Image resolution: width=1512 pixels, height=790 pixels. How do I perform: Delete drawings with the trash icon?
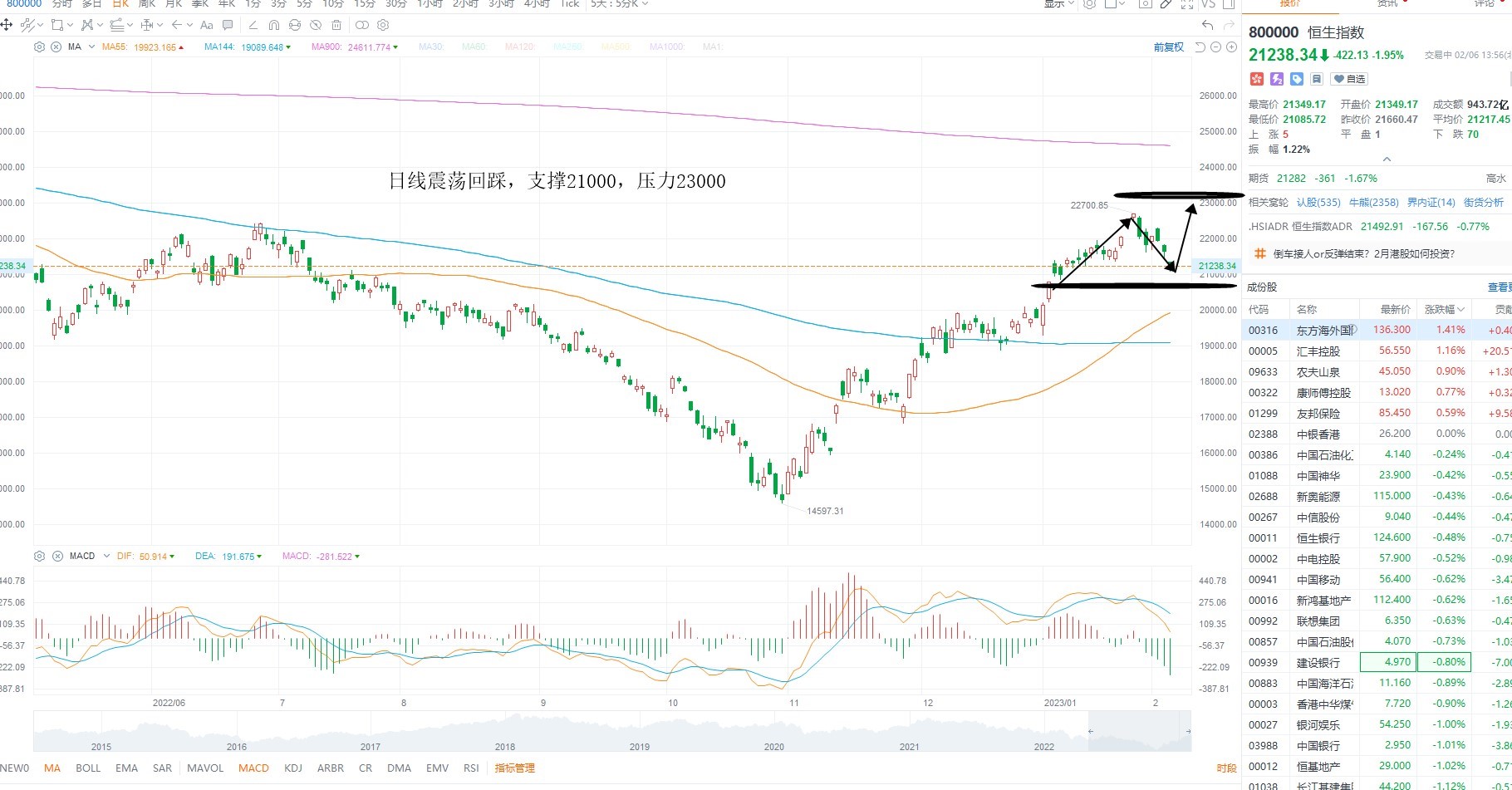click(x=336, y=25)
